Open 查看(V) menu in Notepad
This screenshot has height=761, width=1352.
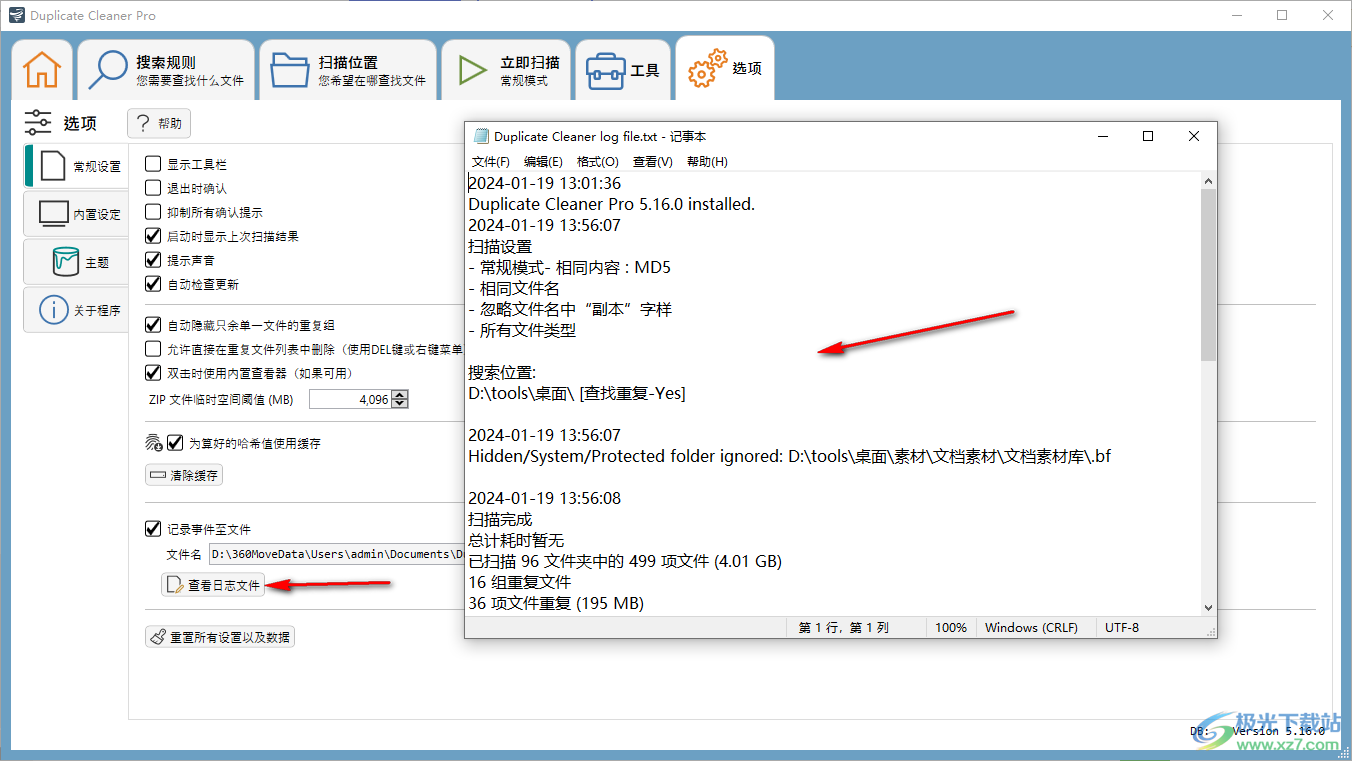[652, 161]
